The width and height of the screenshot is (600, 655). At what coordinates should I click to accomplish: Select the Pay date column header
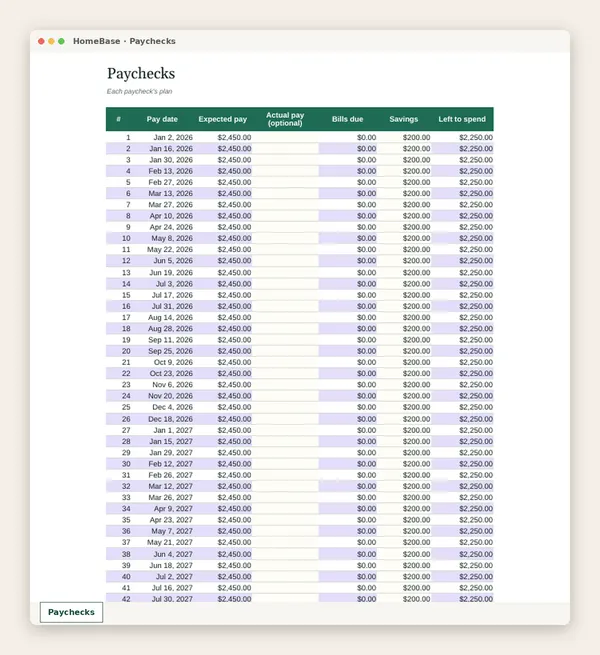[162, 119]
